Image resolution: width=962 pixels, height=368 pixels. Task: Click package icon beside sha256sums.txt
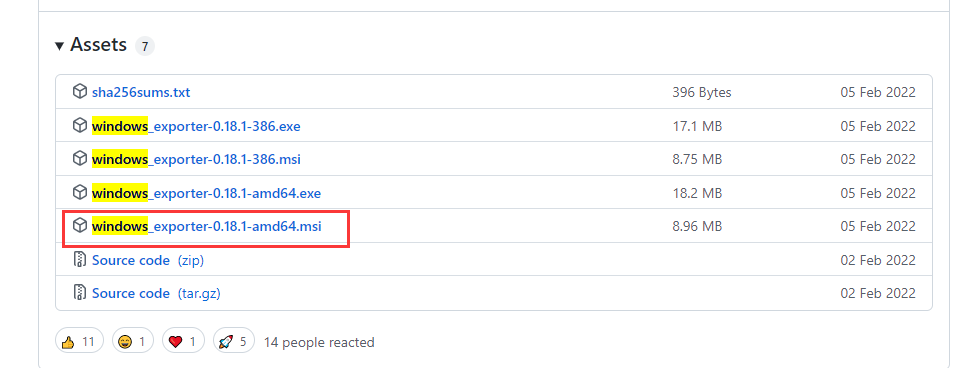click(80, 92)
